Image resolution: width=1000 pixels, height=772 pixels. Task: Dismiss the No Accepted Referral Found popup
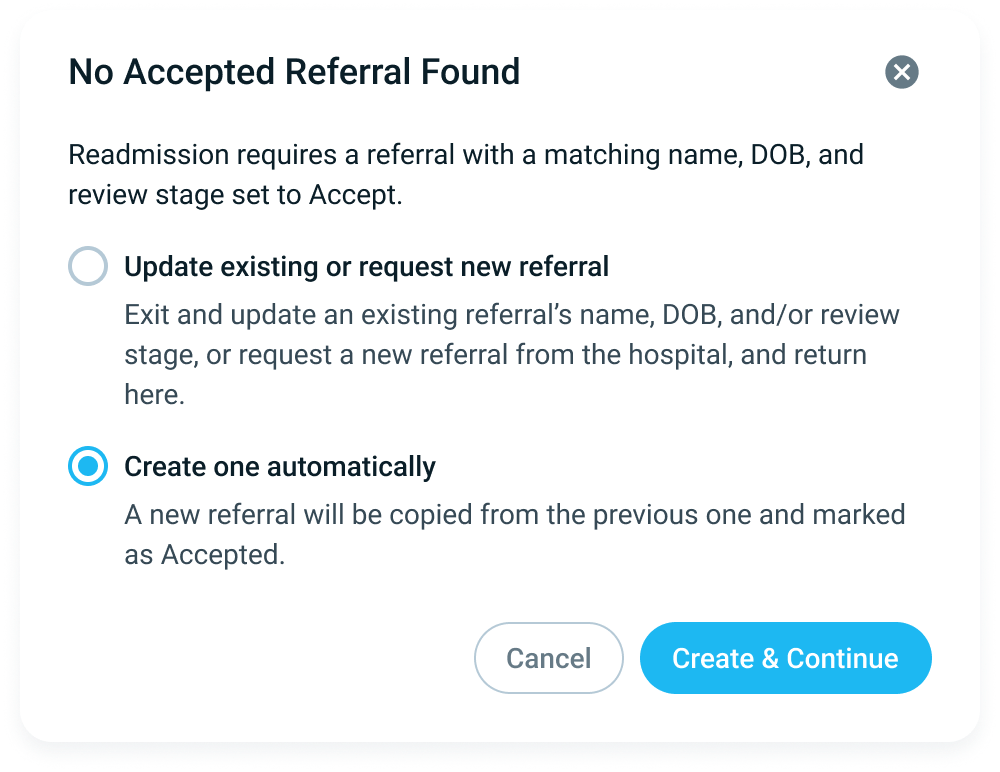click(901, 72)
